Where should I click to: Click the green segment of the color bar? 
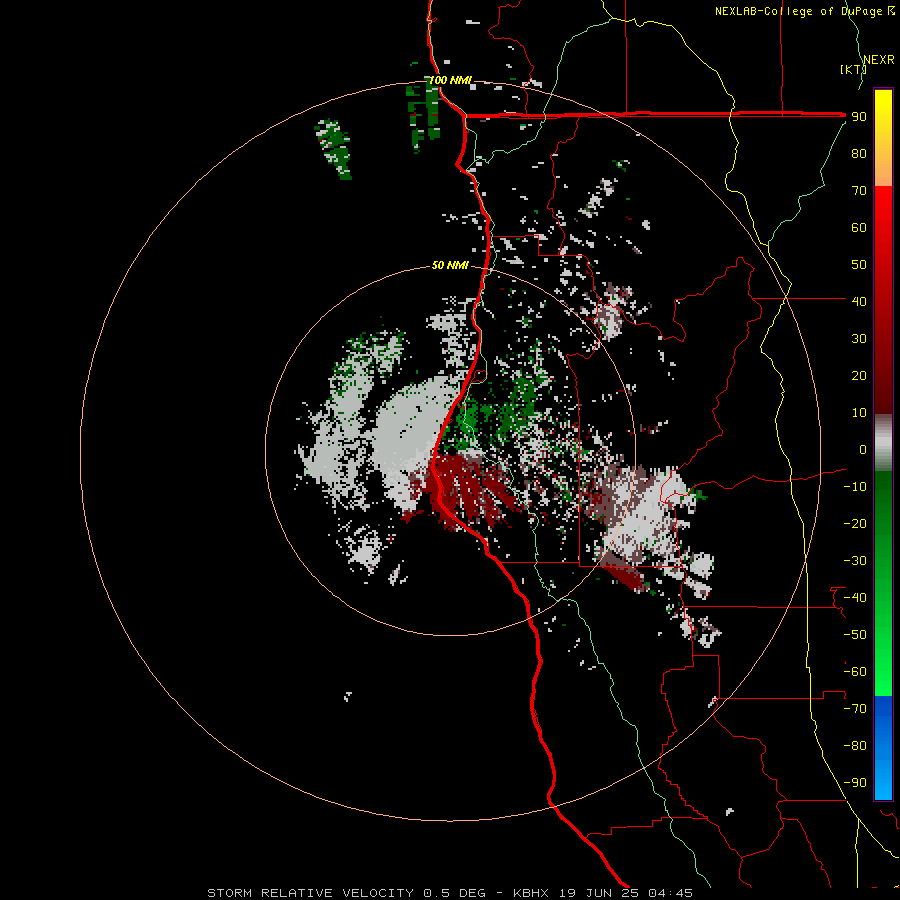pyautogui.click(x=883, y=583)
